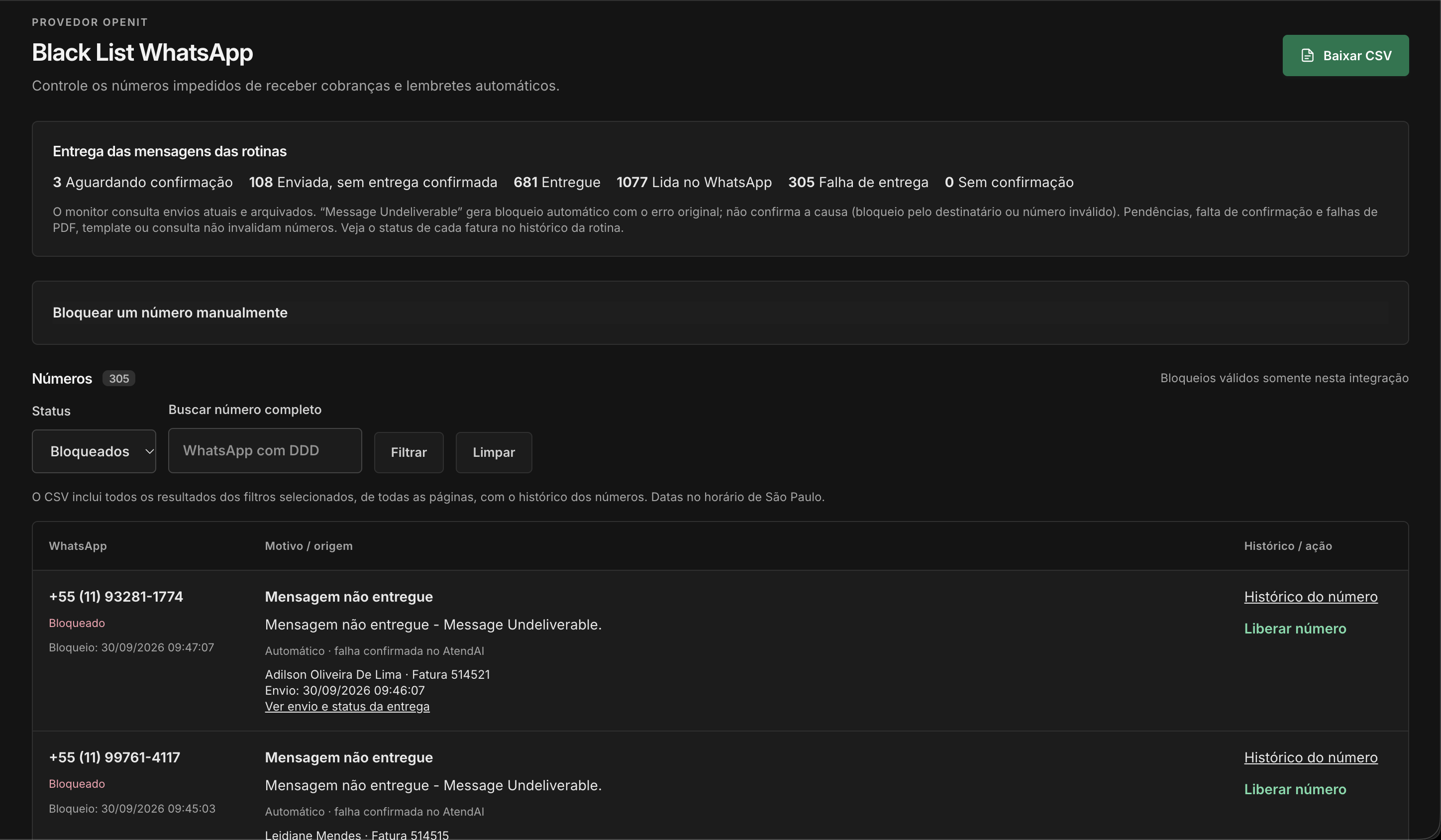Click Liberar número for +55 (11) 93281-1774
This screenshot has width=1441, height=840.
coord(1295,629)
